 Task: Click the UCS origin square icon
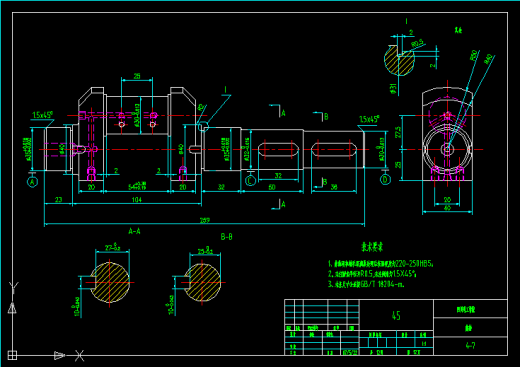tap(12, 355)
